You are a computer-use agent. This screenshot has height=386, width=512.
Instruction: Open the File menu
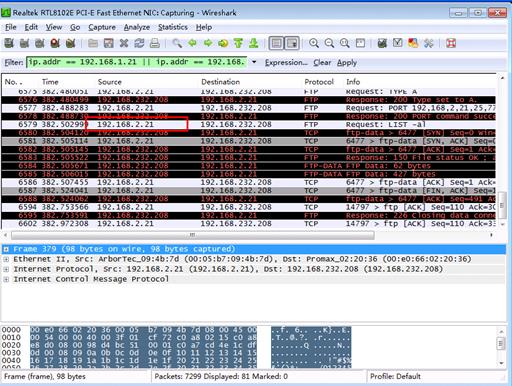point(11,27)
